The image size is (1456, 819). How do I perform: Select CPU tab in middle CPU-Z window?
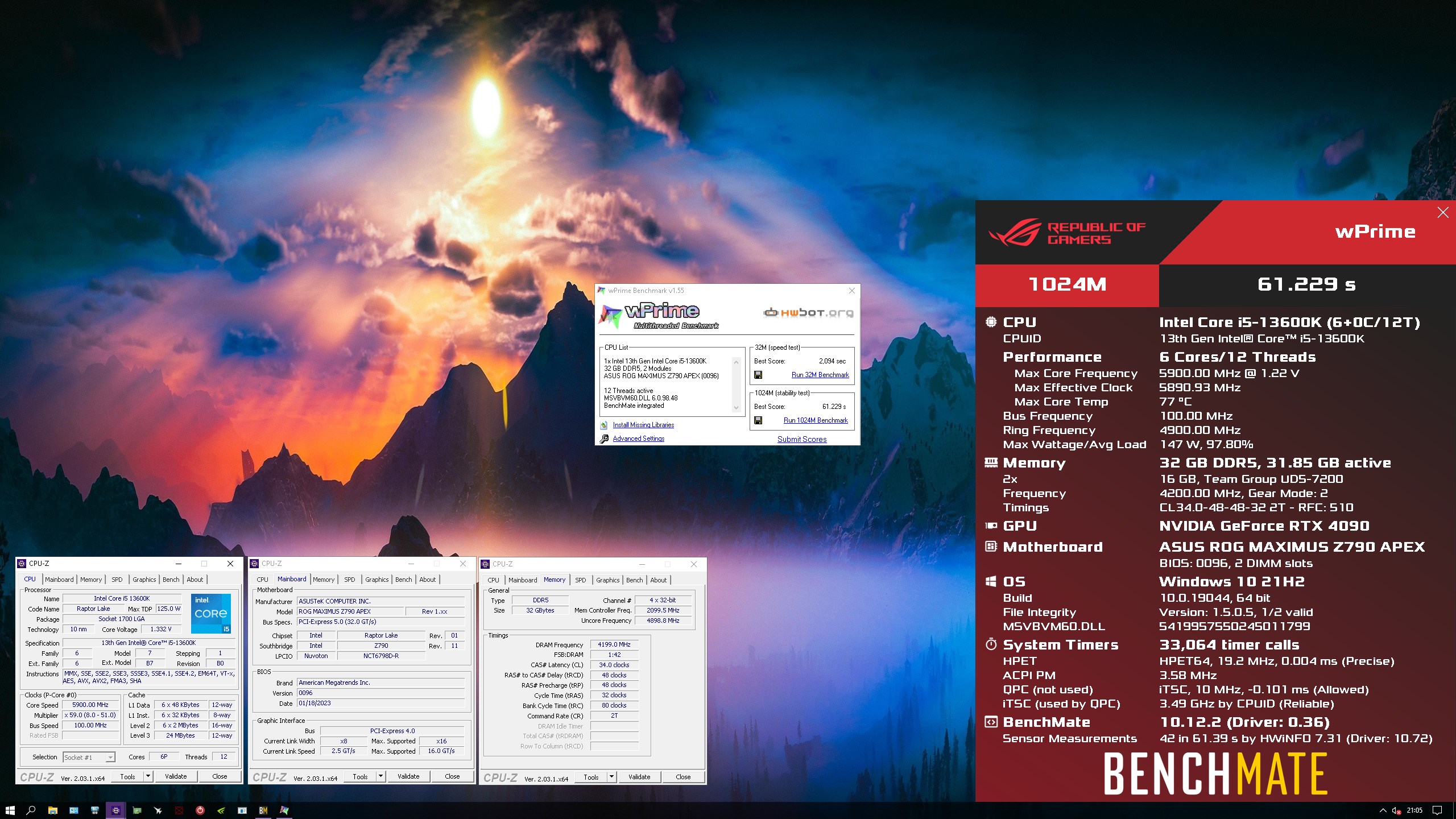point(263,580)
